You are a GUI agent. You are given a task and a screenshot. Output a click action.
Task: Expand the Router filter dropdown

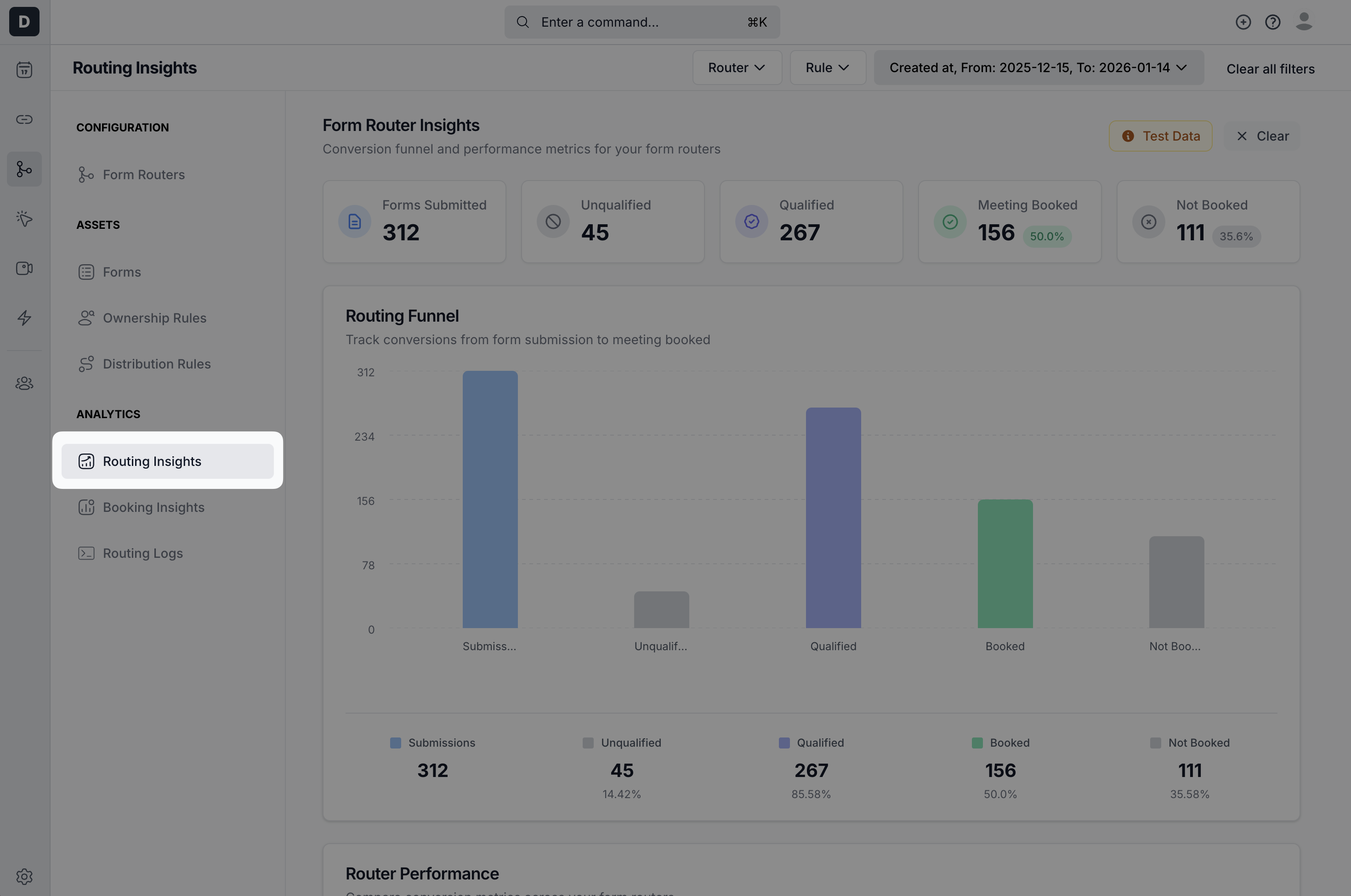pyautogui.click(x=737, y=68)
